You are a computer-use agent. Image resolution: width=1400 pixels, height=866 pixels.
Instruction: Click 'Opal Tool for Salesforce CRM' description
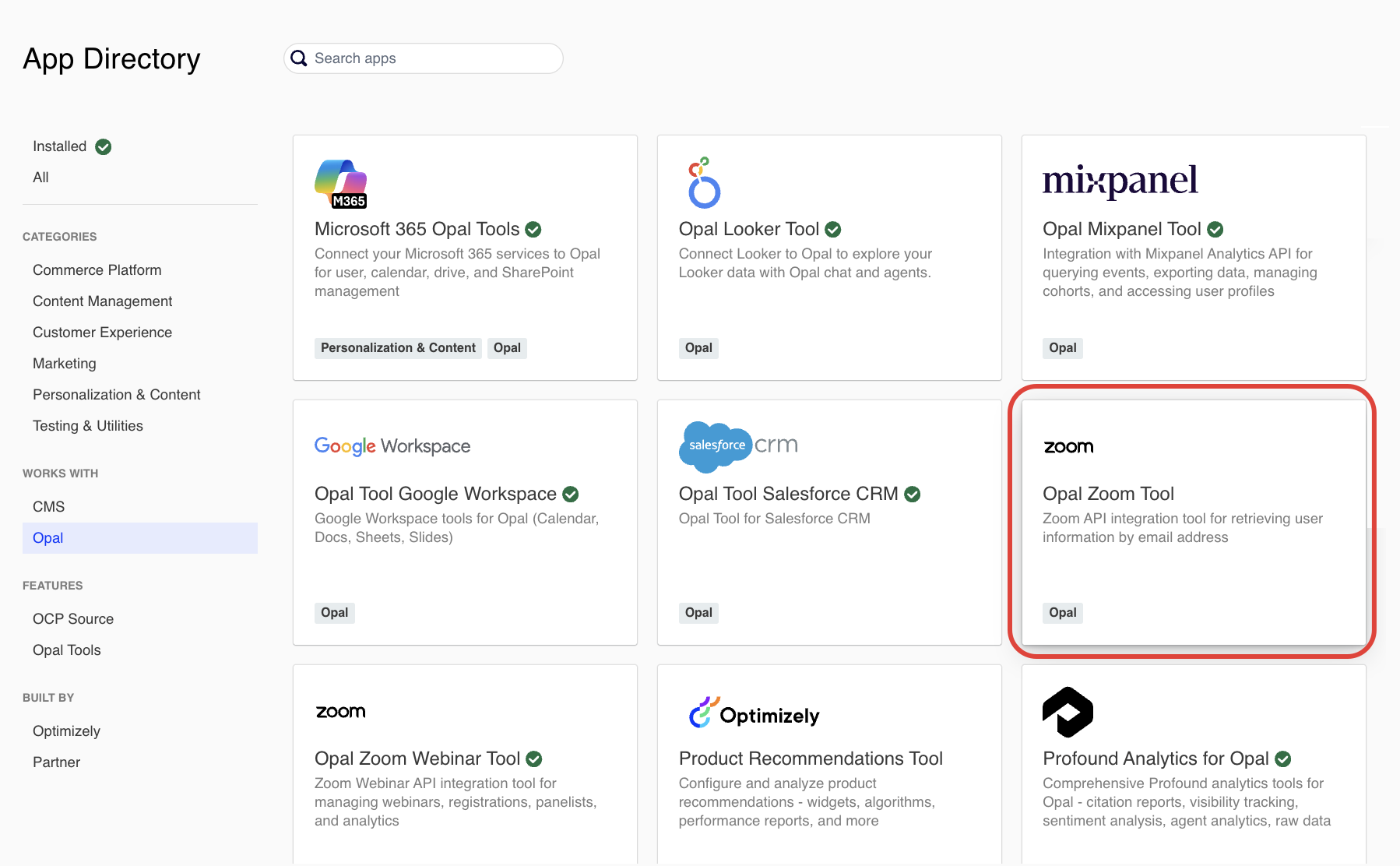pos(774,519)
